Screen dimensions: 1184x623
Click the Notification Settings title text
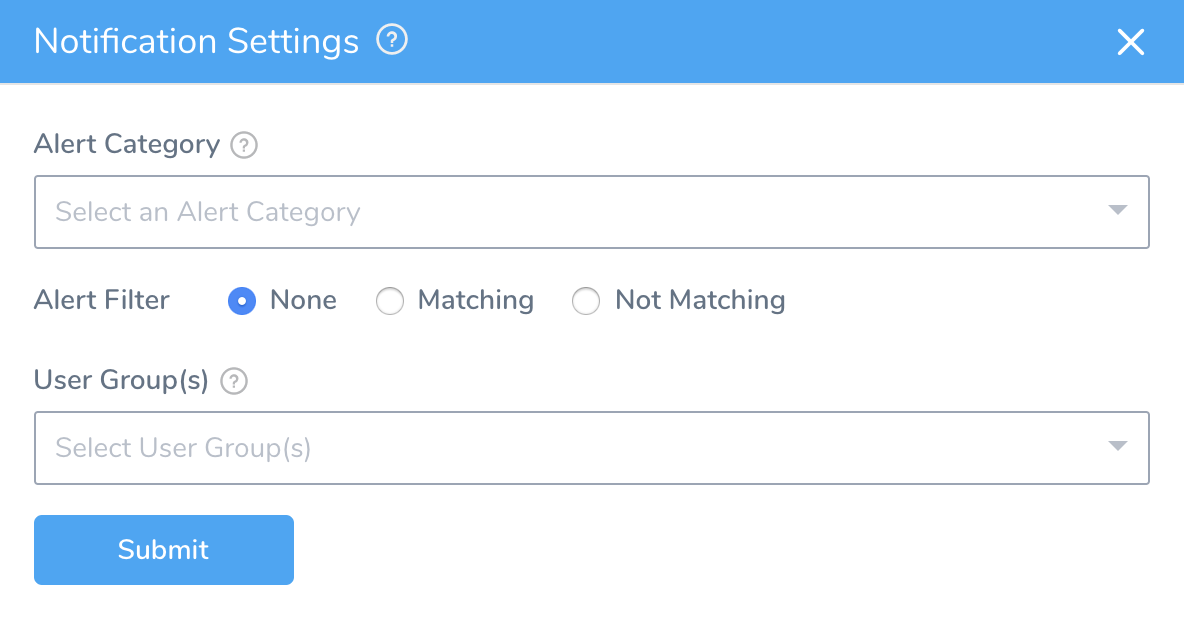pos(196,42)
